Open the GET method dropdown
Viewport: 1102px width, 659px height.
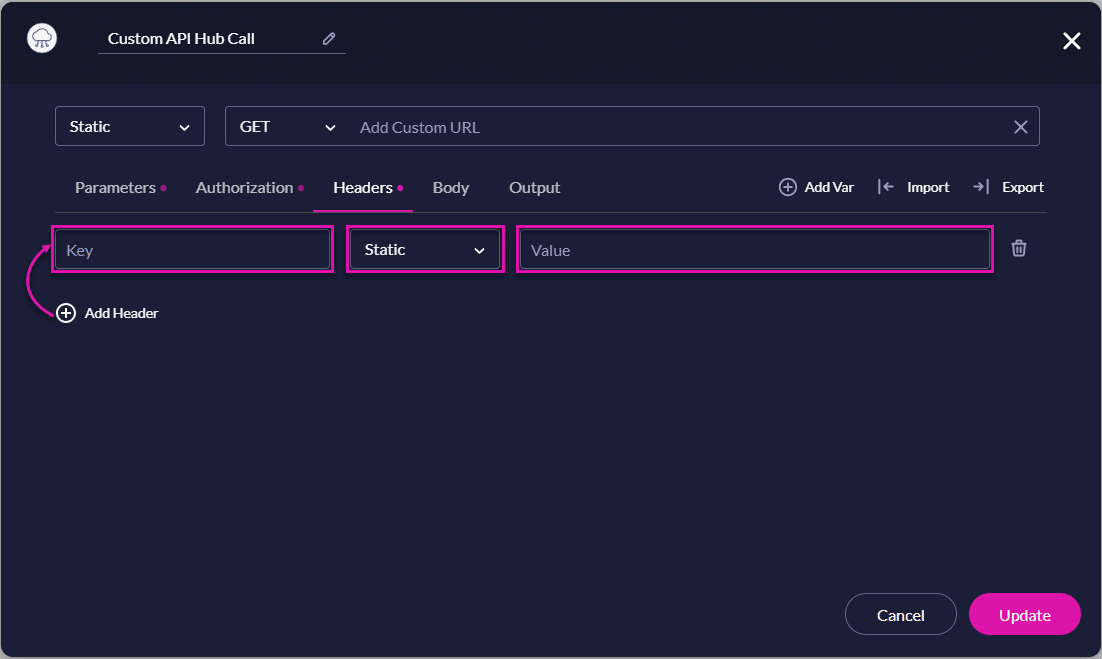pyautogui.click(x=287, y=126)
